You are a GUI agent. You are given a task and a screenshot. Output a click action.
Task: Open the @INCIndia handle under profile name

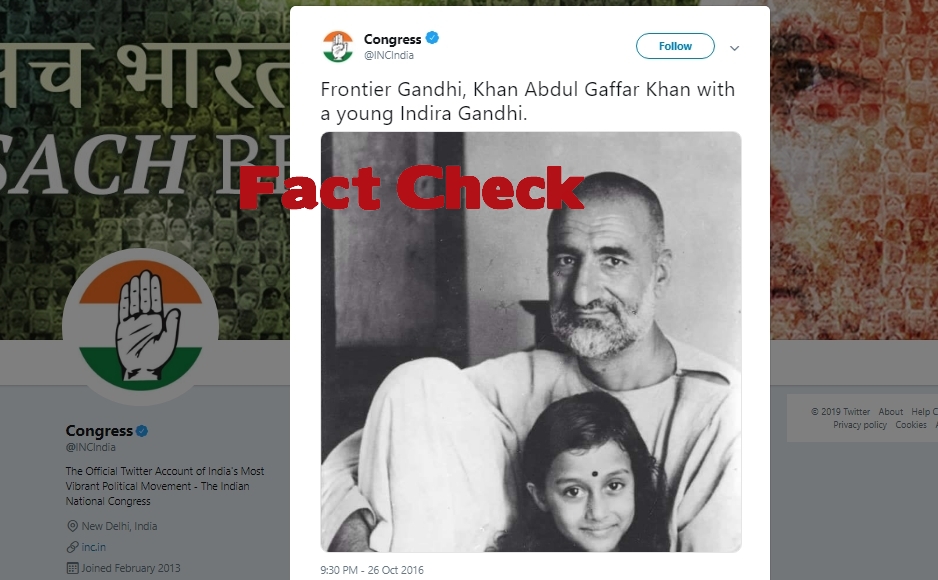tap(91, 447)
